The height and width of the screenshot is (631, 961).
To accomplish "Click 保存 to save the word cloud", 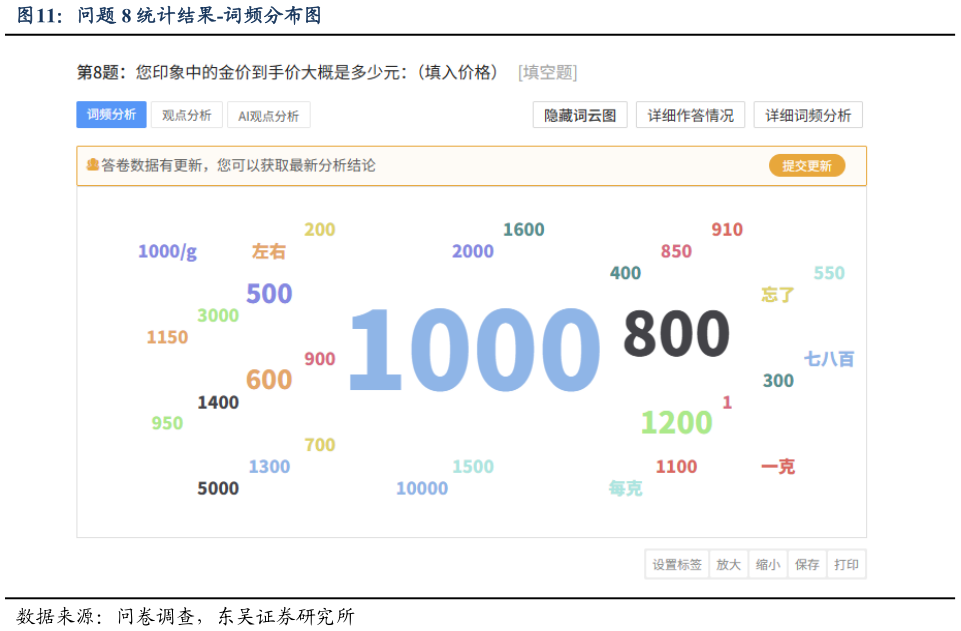I will (807, 564).
